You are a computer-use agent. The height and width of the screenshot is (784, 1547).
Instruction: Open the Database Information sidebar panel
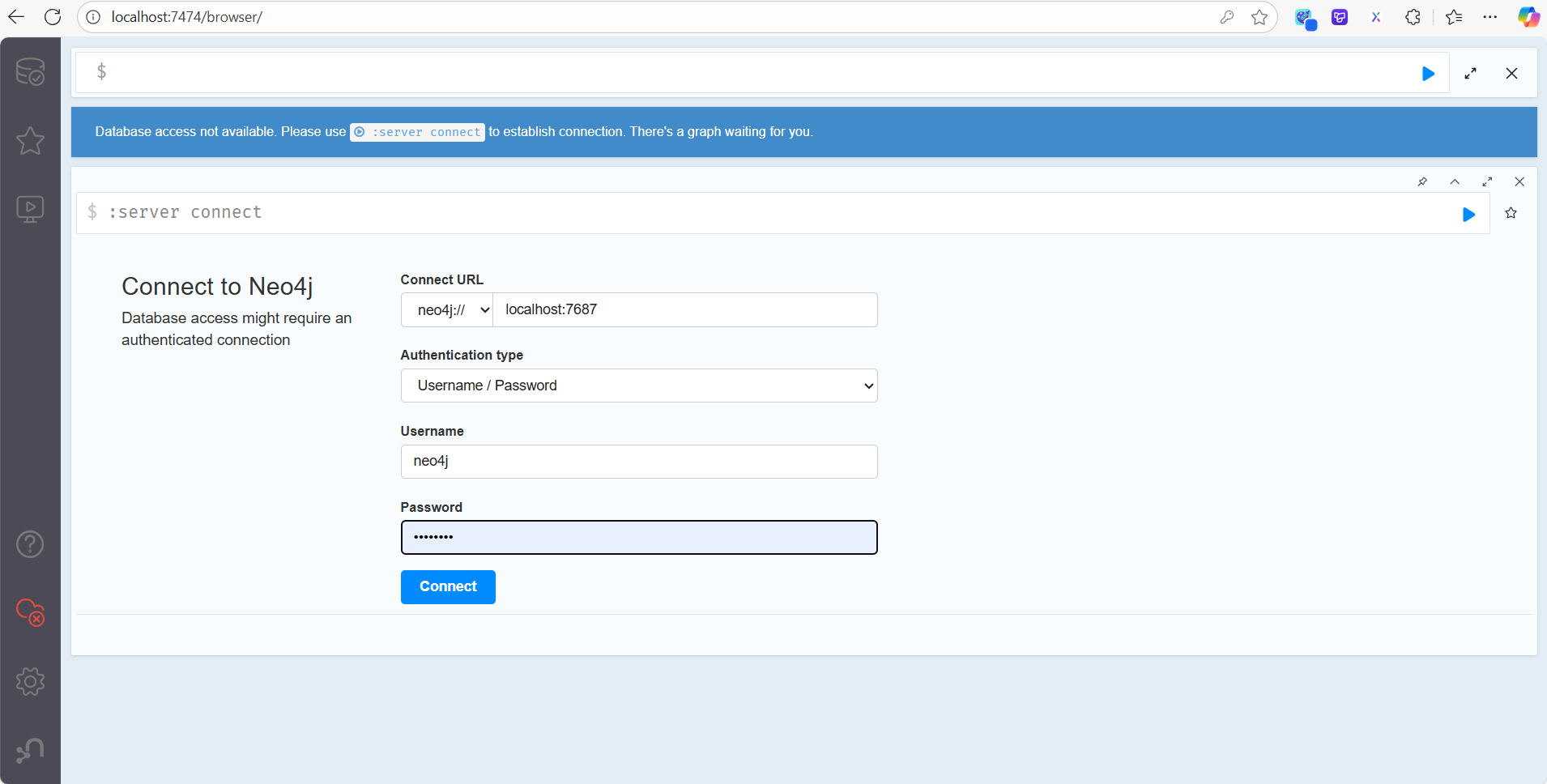[x=30, y=71]
